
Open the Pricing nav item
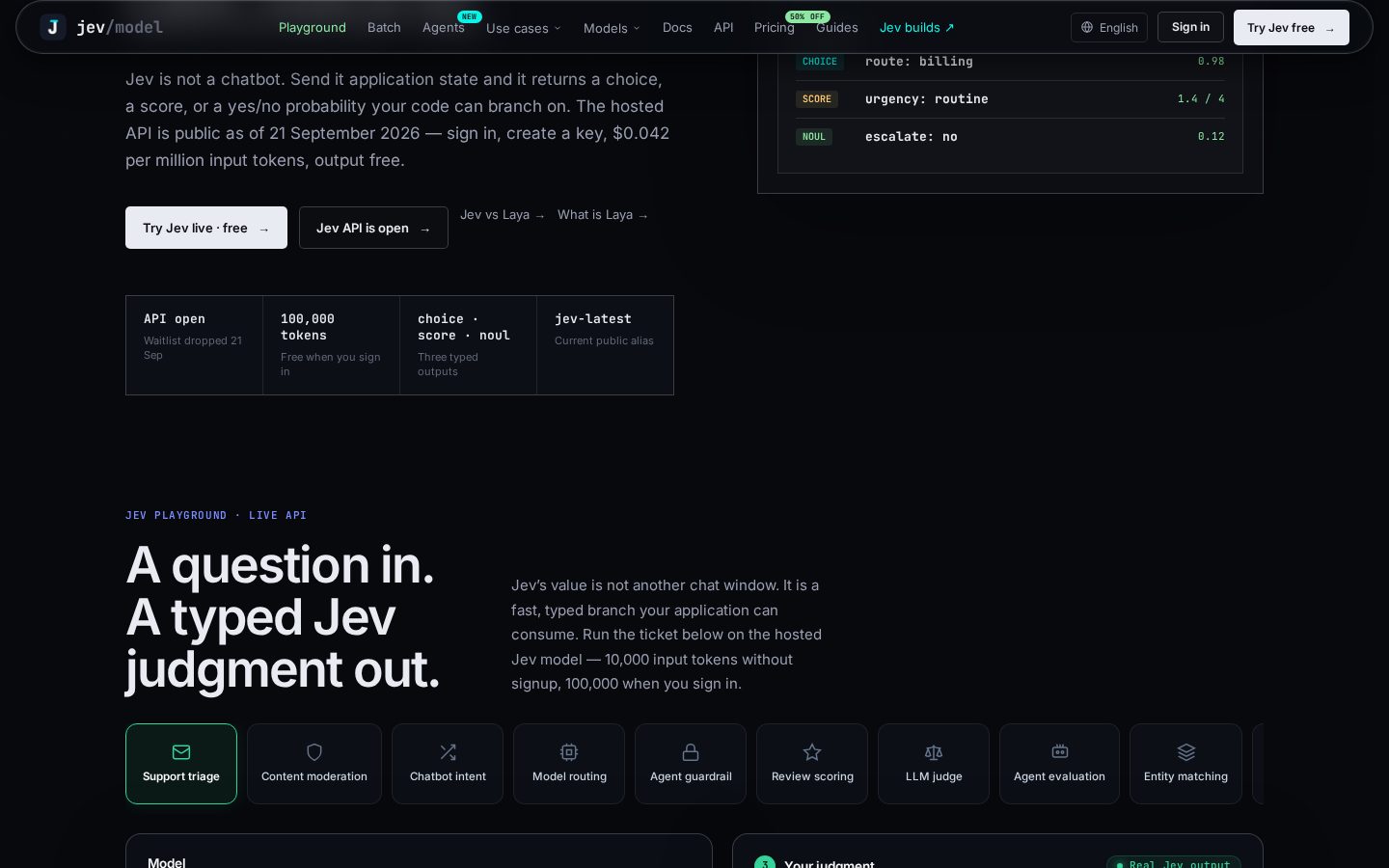(x=775, y=27)
